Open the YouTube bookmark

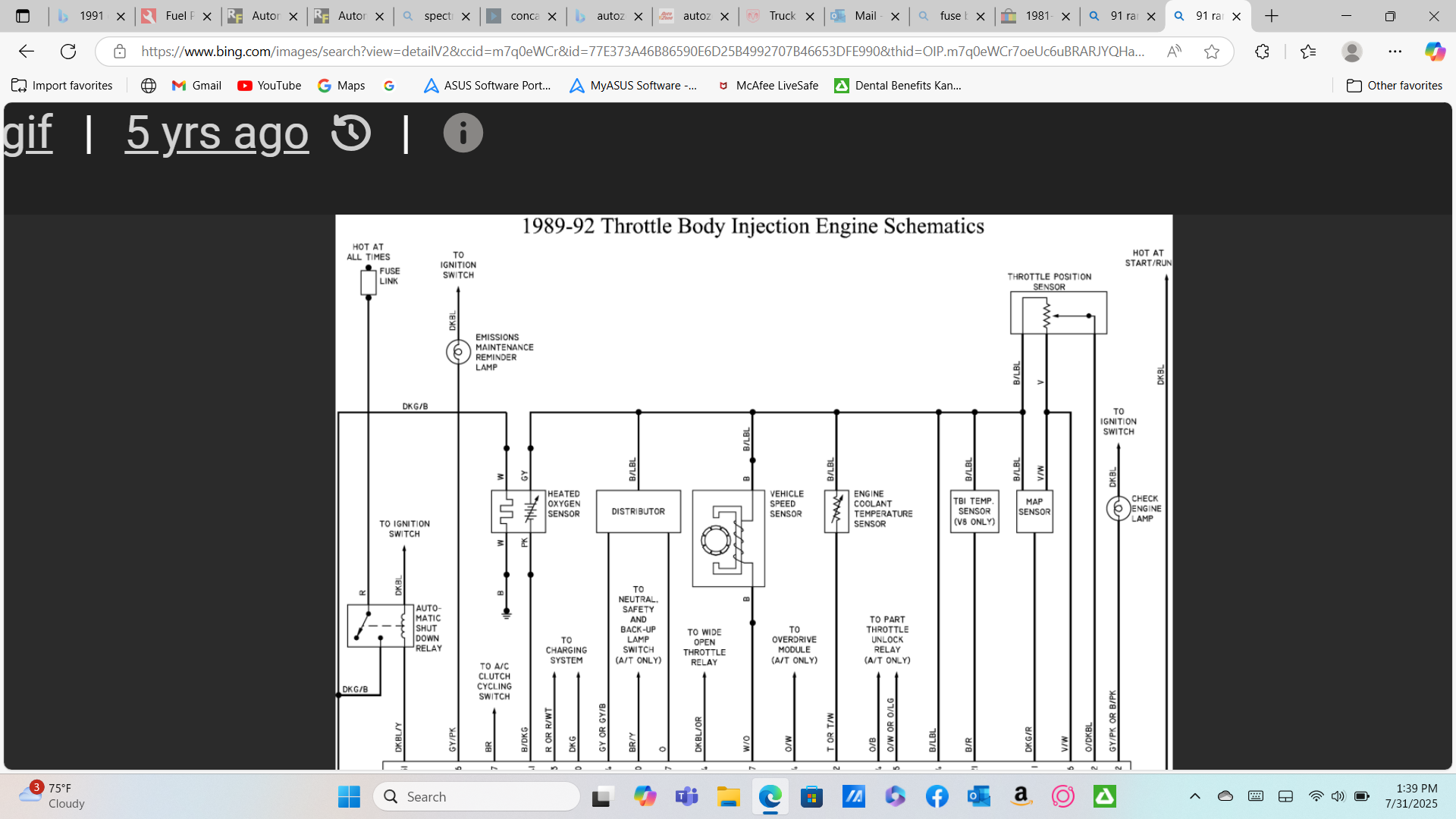269,86
